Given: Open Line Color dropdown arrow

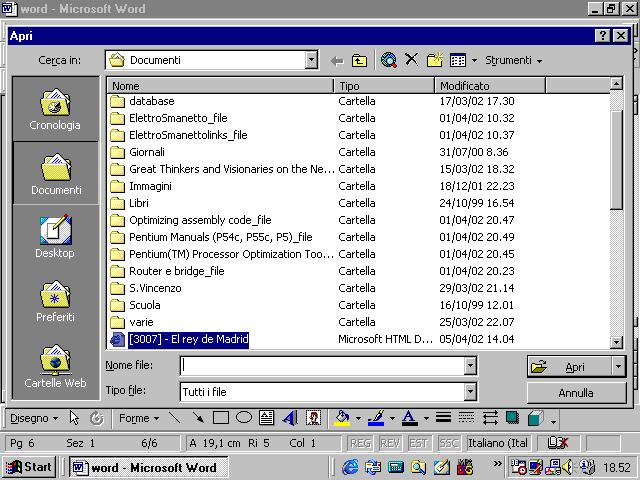Looking at the screenshot, I should point(392,418).
